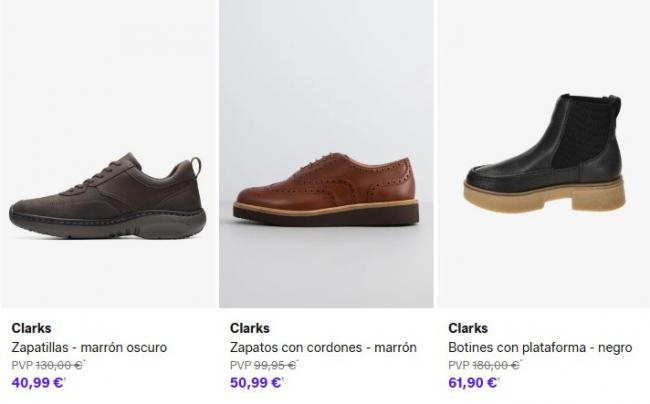Open 'Botines con plataforma - negro' product title
Viewport: 650px width, 404px height.
540,347
